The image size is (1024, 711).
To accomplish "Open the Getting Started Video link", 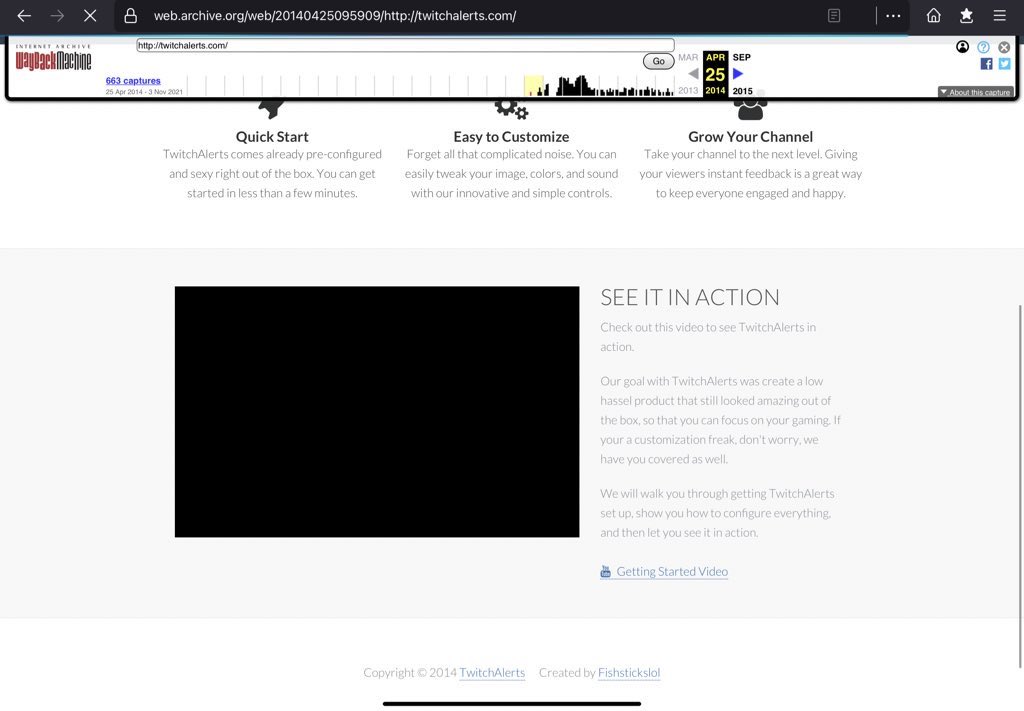I will [x=672, y=571].
